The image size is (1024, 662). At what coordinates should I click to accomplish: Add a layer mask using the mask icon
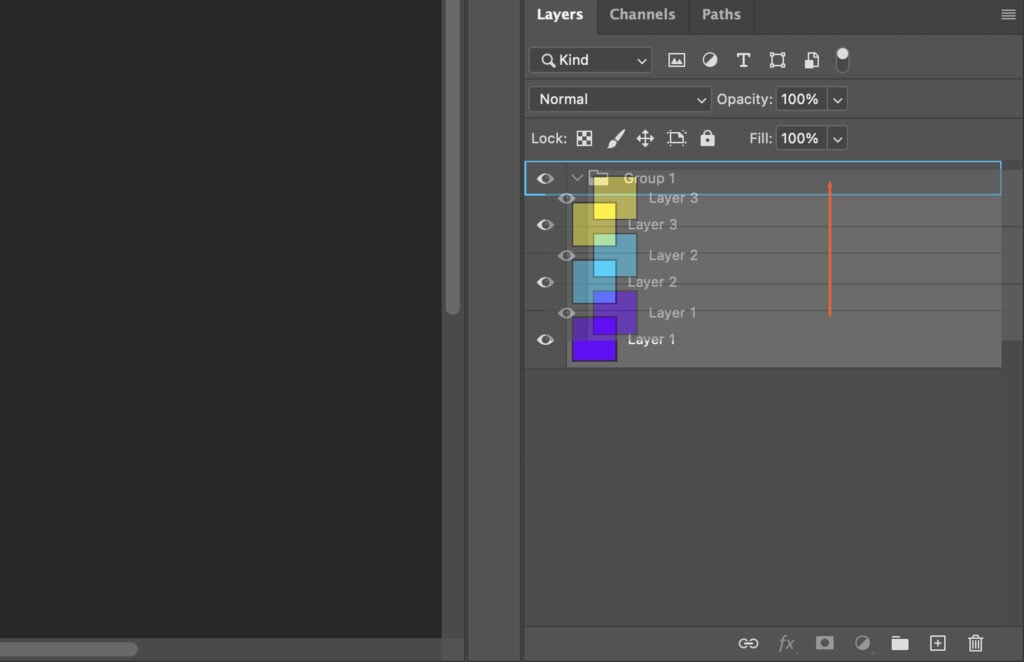click(824, 643)
